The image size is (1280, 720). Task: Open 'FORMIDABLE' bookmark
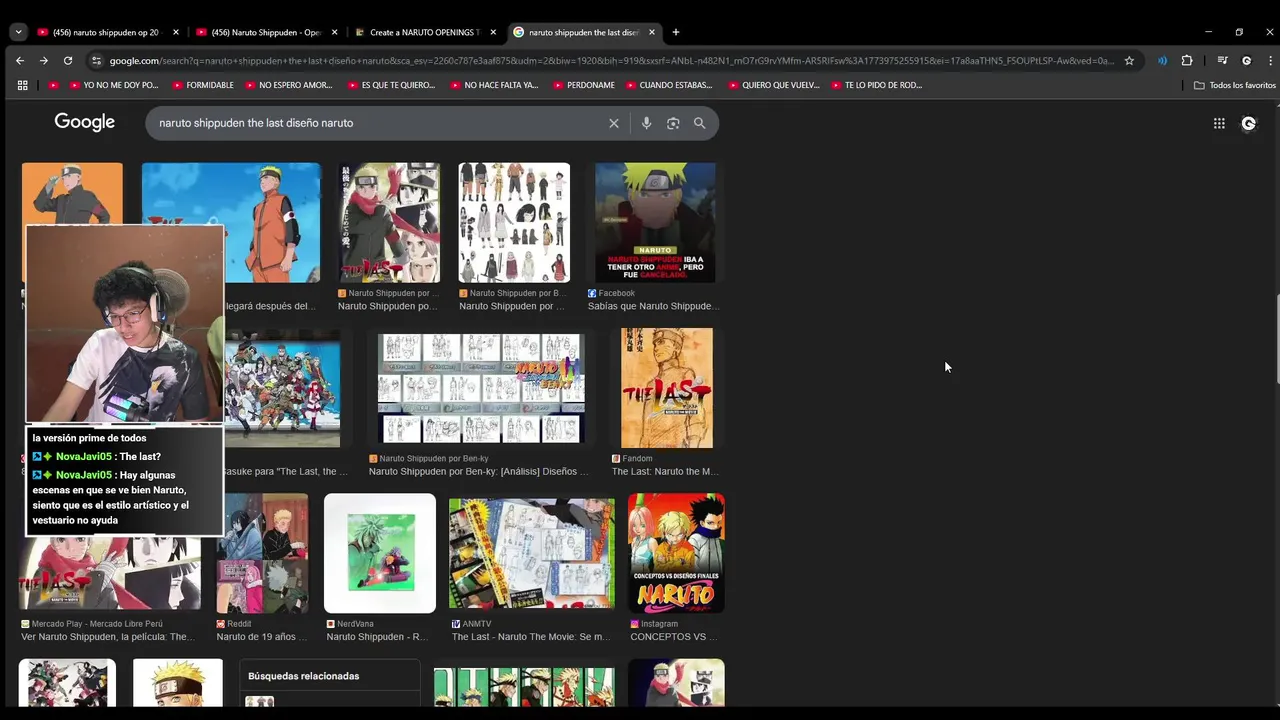pos(202,85)
